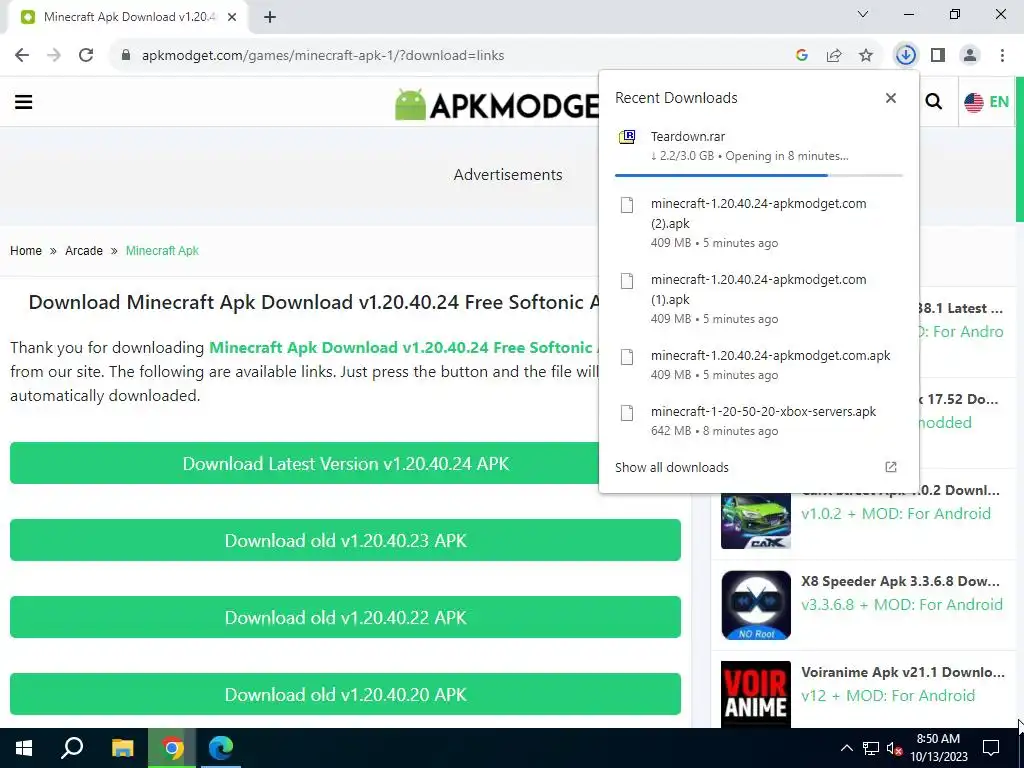Viewport: 1024px width, 768px height.
Task: Go back with the browser back arrow
Action: (x=22, y=55)
